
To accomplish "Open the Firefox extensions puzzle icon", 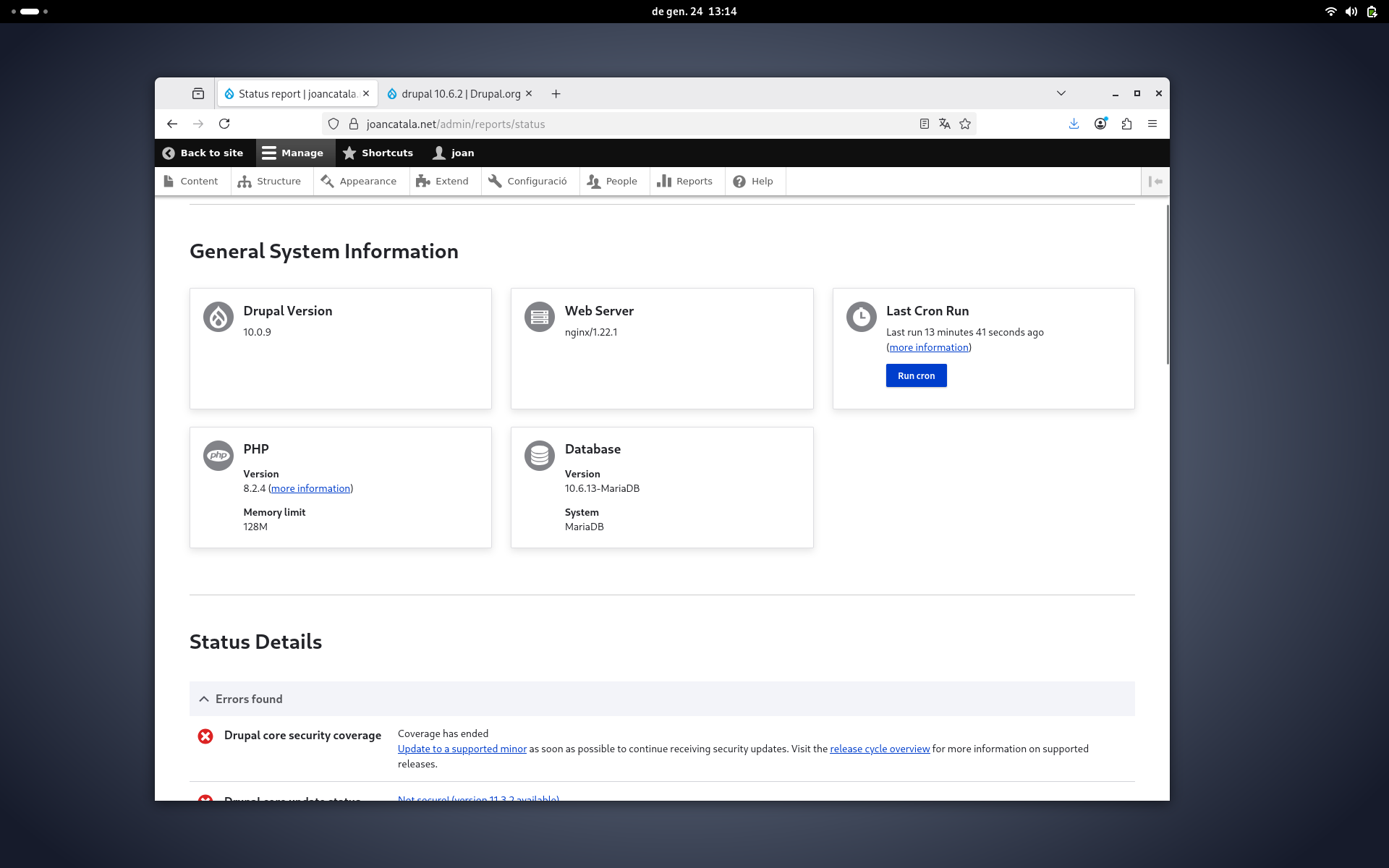I will coord(1126,124).
